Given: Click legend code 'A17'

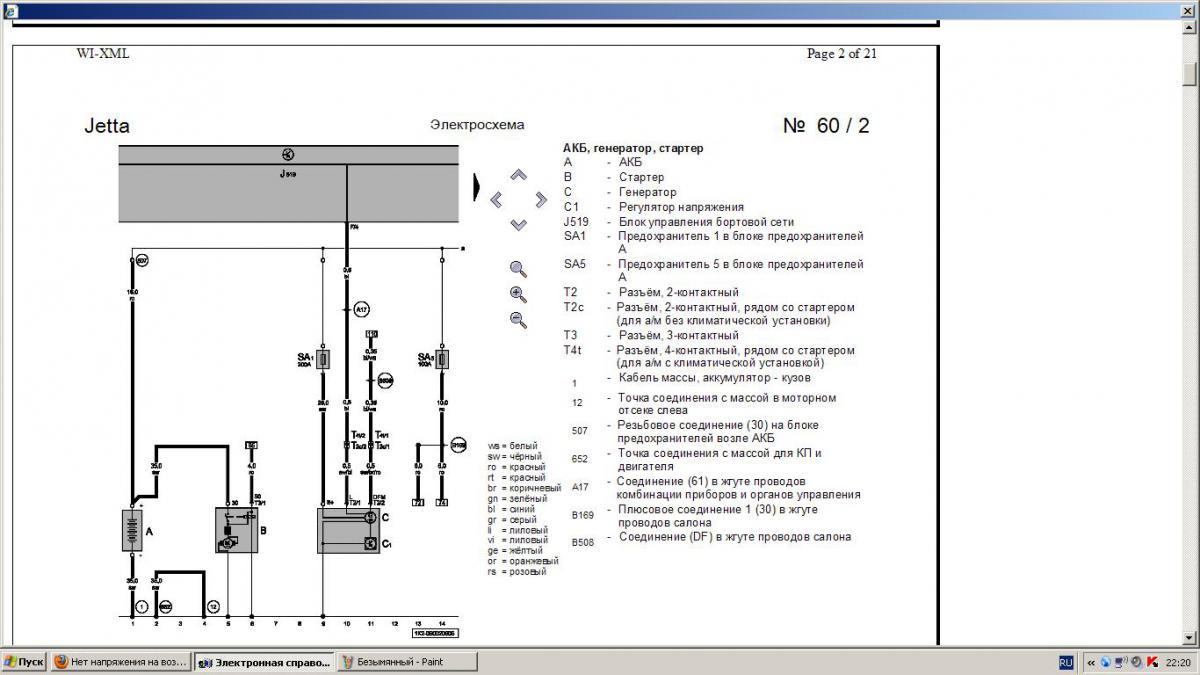Looking at the screenshot, I should tap(580, 487).
